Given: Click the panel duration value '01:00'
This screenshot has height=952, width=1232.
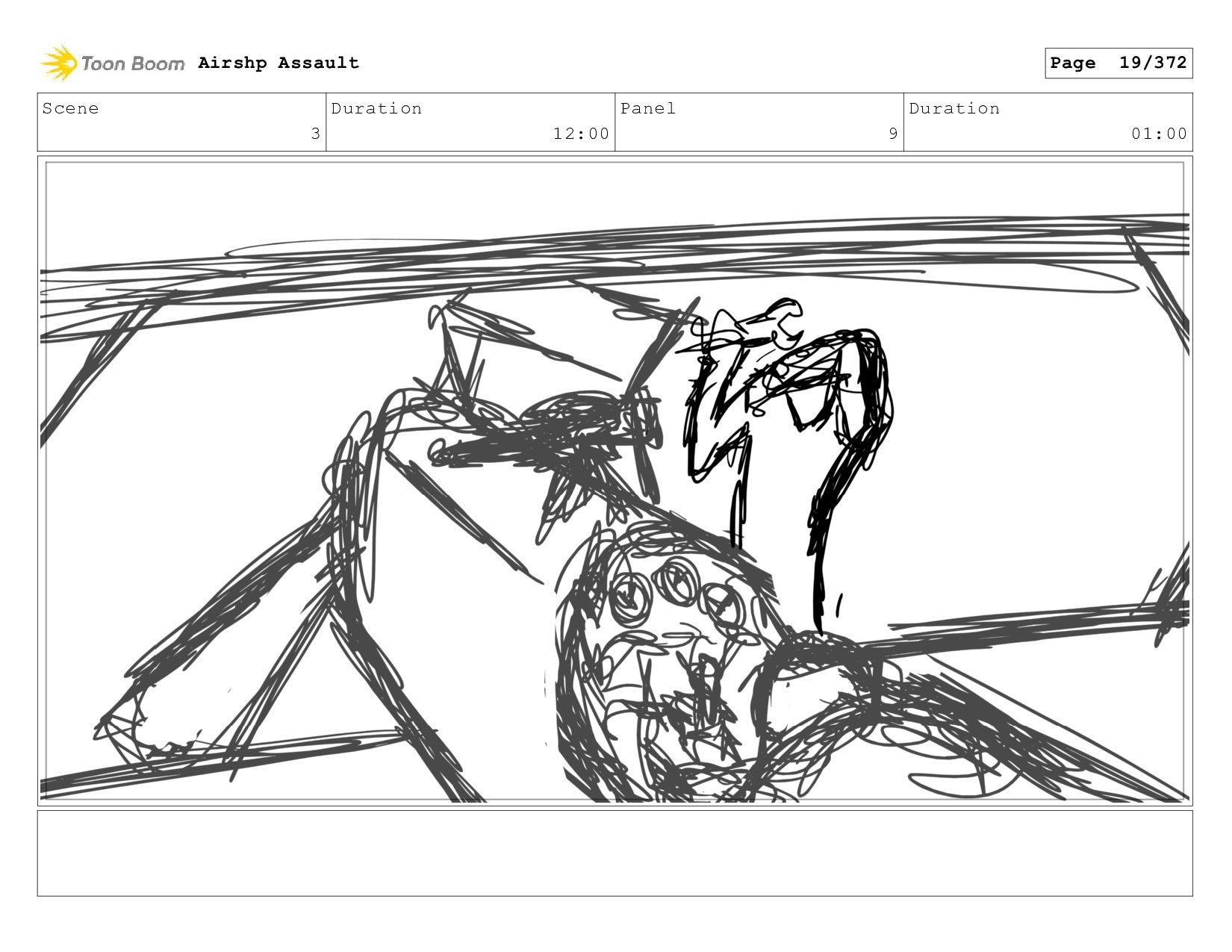Looking at the screenshot, I should pyautogui.click(x=1159, y=134).
